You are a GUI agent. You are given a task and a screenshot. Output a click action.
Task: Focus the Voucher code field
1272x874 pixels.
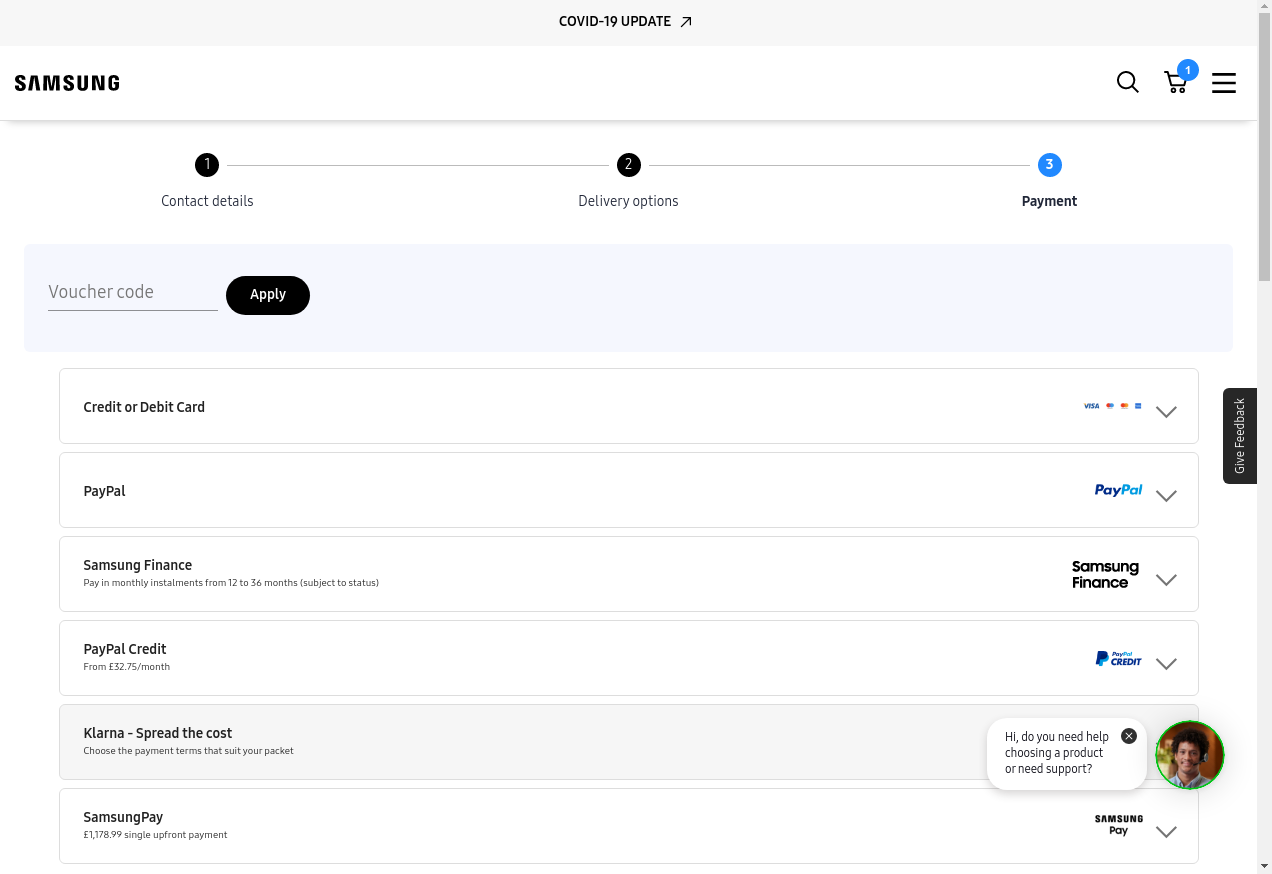click(132, 292)
